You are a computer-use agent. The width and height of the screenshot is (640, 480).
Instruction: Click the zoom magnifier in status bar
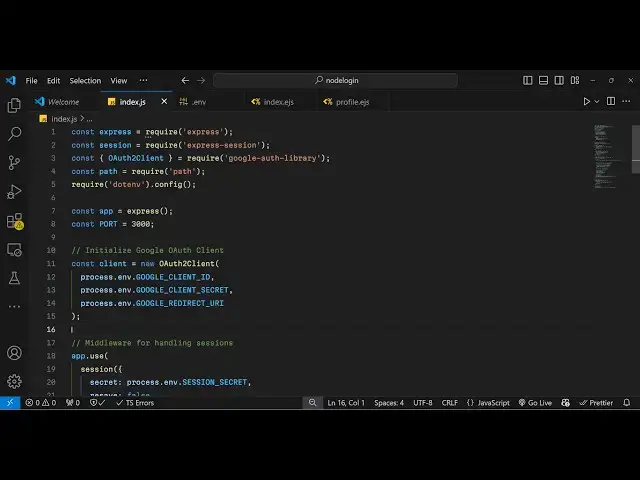click(312, 403)
